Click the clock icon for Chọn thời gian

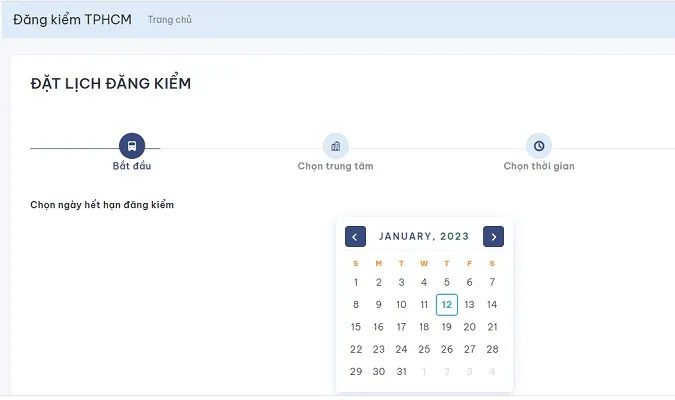[x=539, y=145]
